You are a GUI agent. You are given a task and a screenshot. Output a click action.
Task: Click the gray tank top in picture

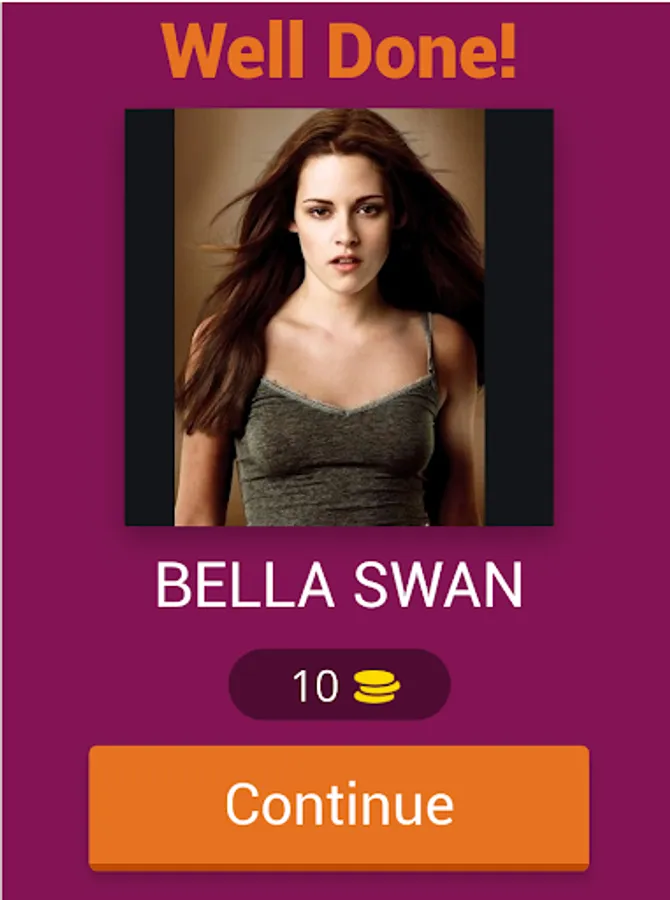339,453
